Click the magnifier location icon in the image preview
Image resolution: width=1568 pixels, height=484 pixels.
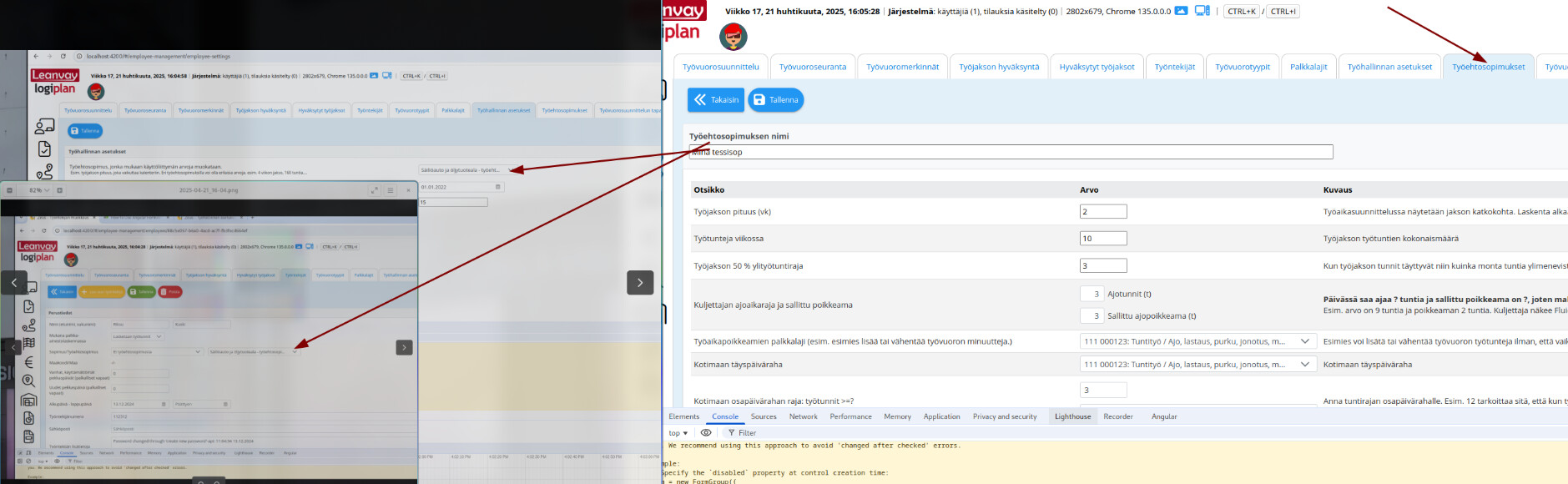pos(28,381)
